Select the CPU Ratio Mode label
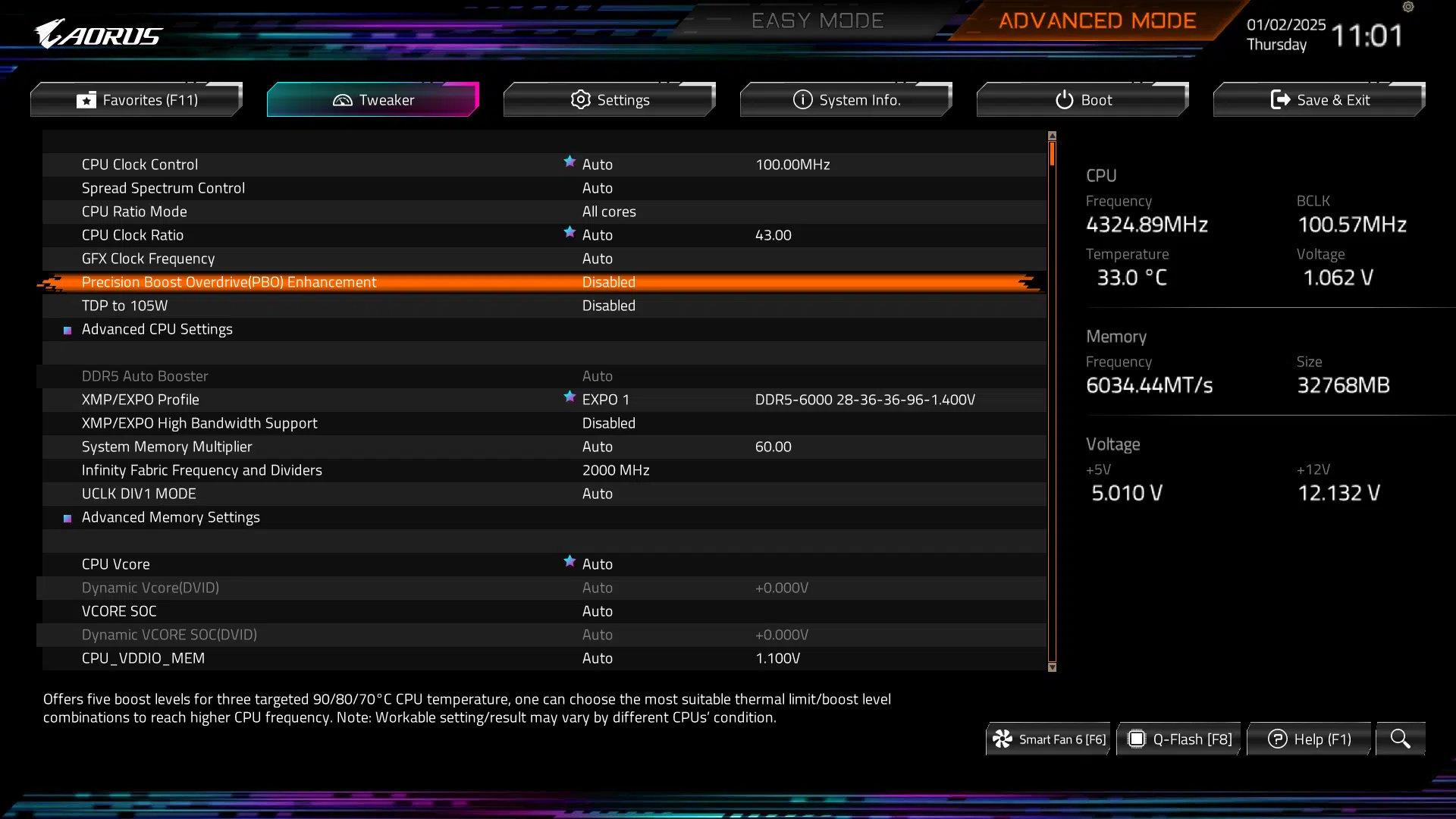 (x=134, y=212)
